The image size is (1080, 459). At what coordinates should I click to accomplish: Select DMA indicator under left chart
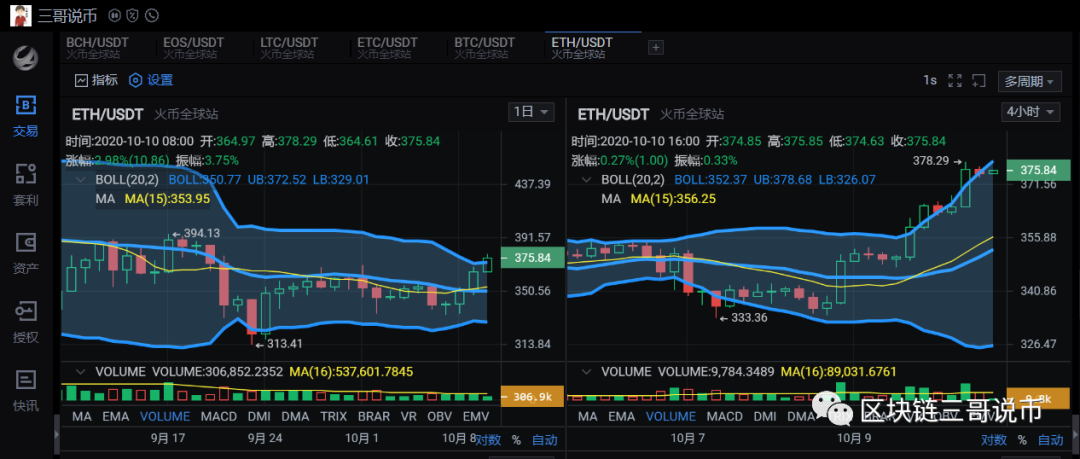point(295,416)
